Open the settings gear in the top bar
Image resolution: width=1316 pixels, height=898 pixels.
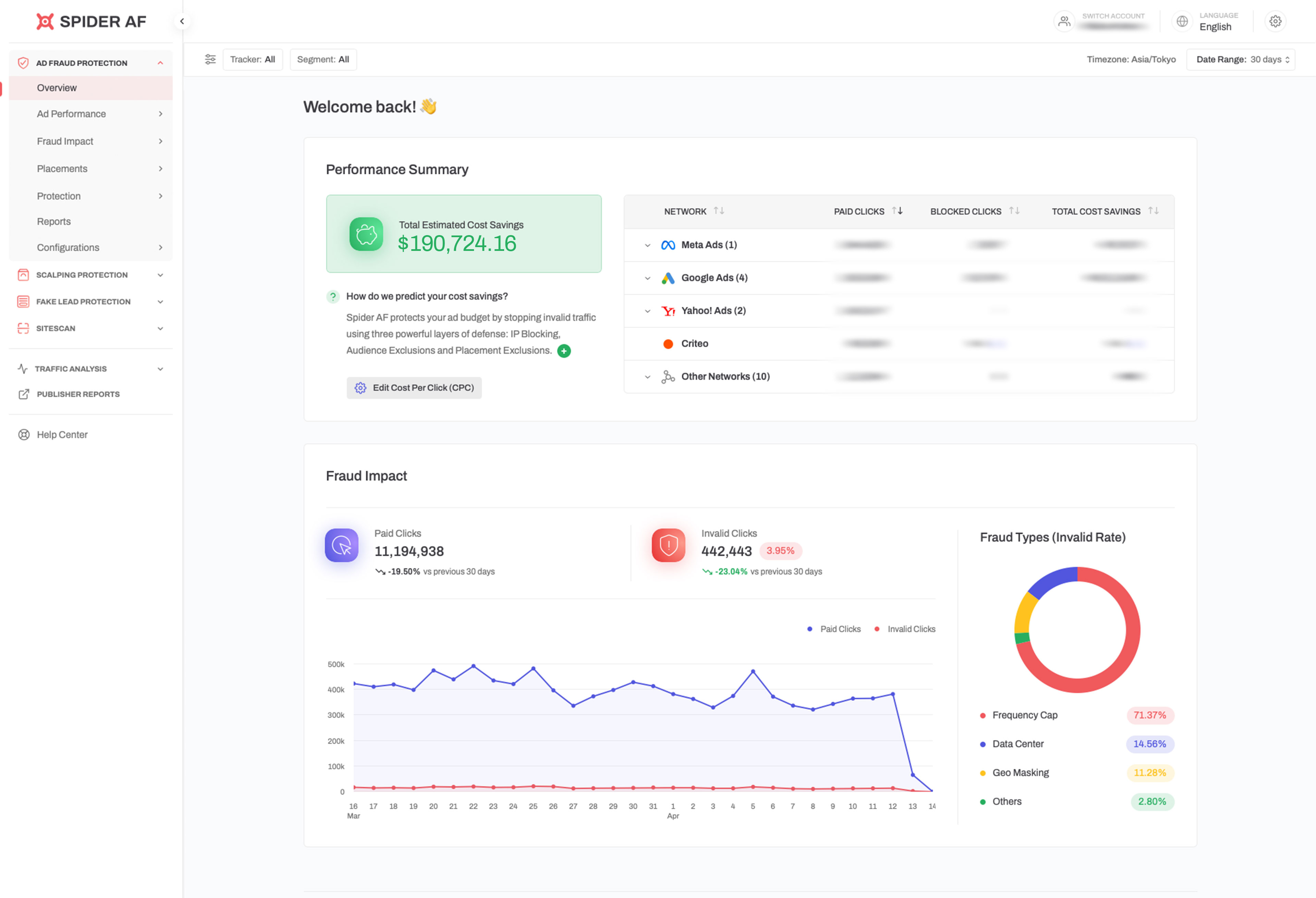1275,21
